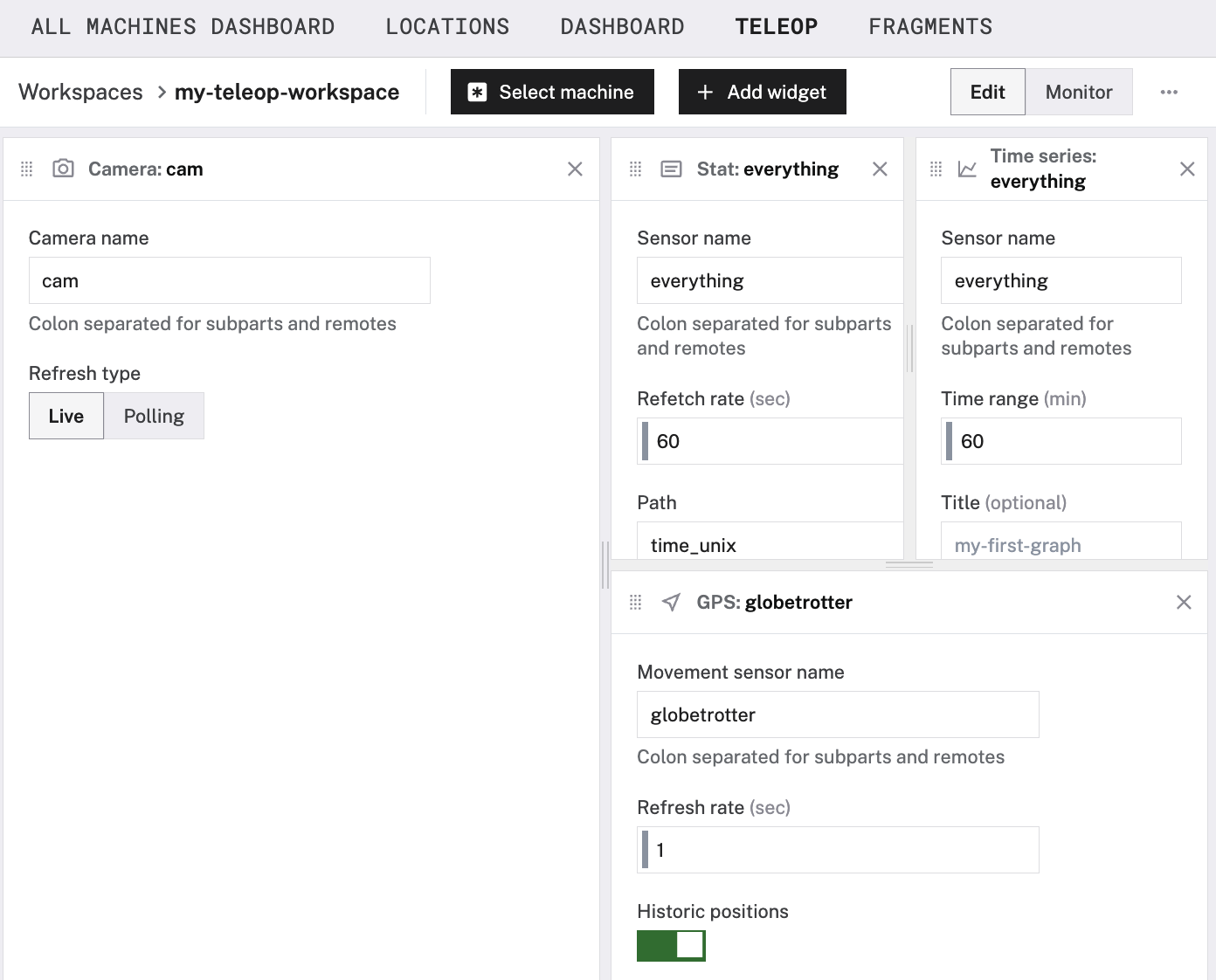Click the Select machine button

tap(552, 92)
